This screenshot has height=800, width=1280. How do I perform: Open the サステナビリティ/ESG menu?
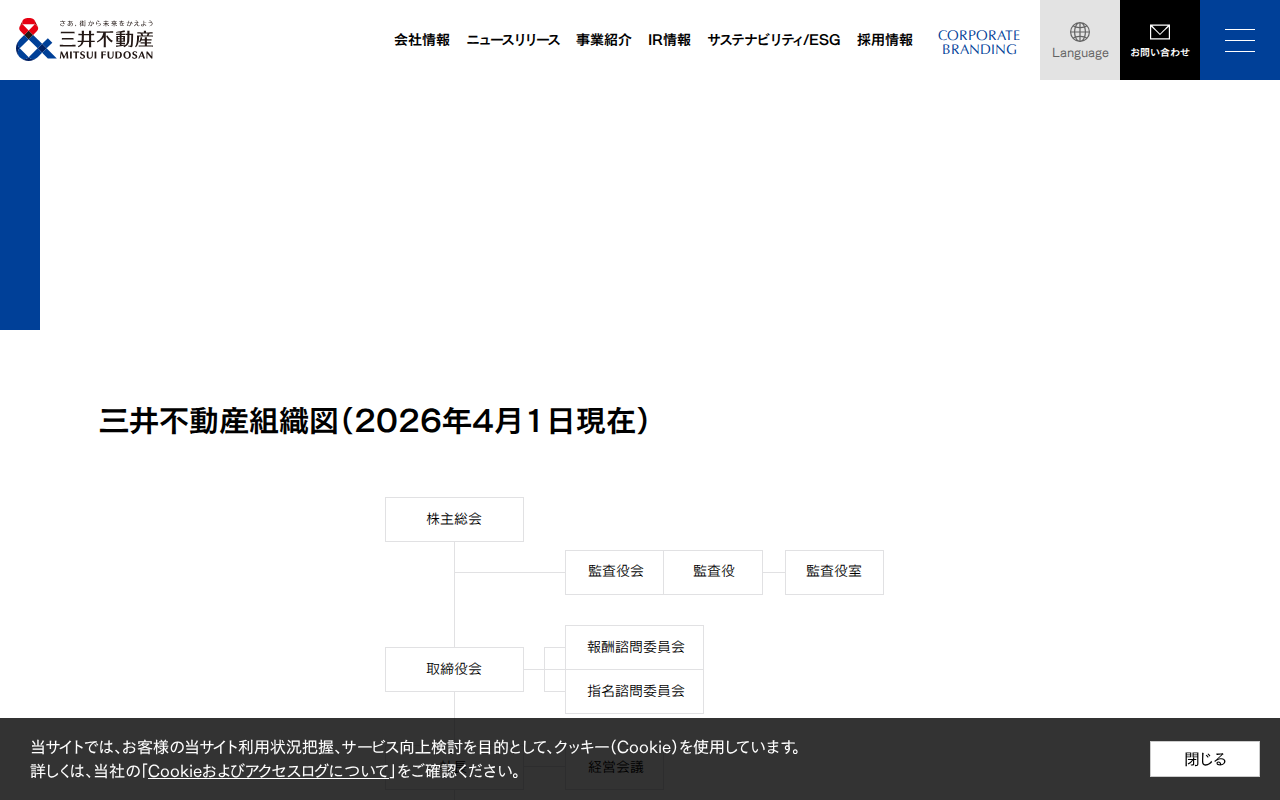[774, 40]
